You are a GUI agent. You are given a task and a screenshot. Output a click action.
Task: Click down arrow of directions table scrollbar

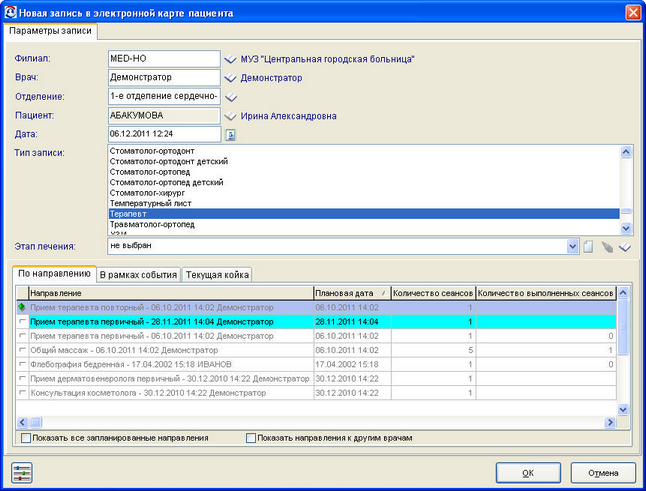click(623, 409)
